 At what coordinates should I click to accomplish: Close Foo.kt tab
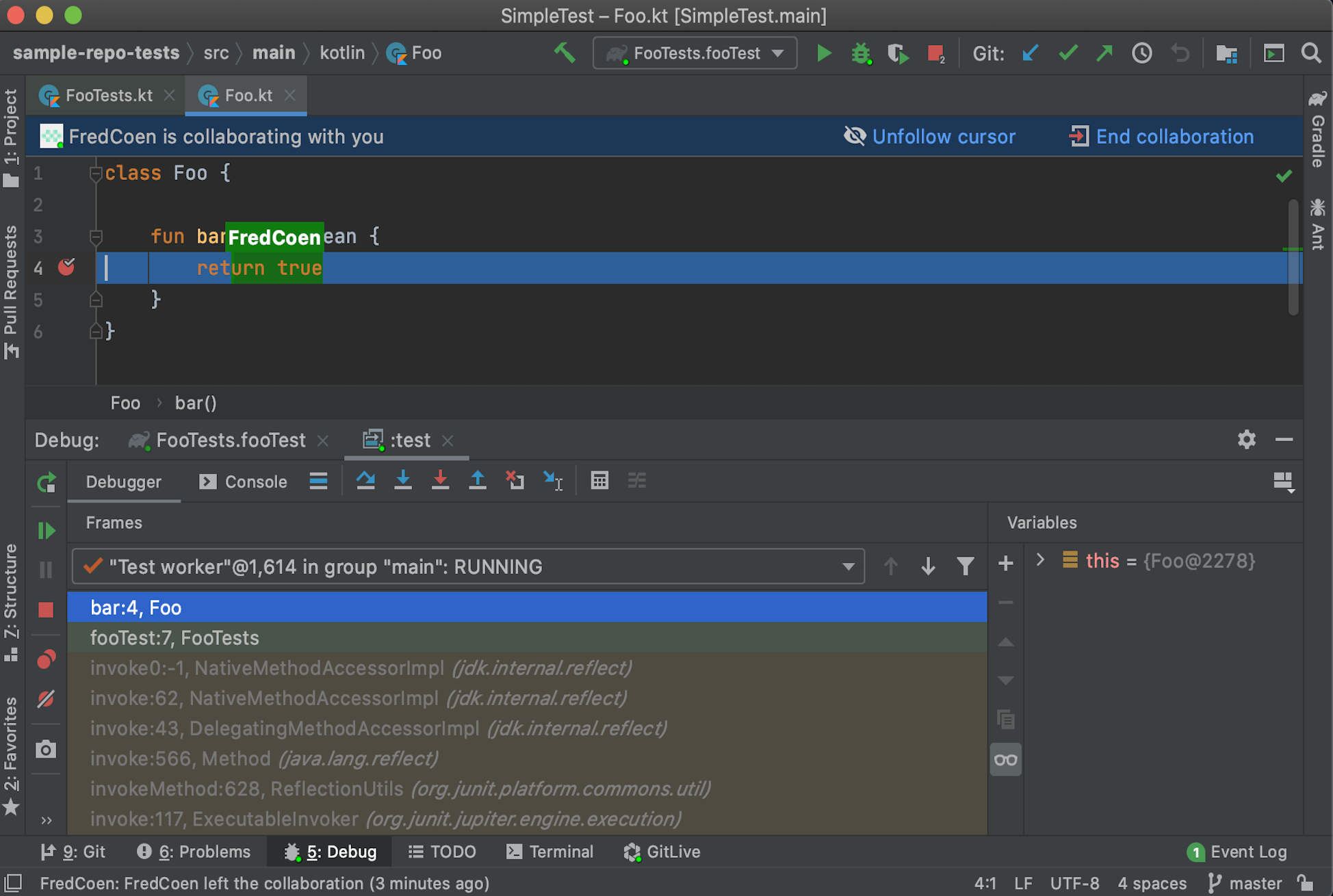click(290, 95)
